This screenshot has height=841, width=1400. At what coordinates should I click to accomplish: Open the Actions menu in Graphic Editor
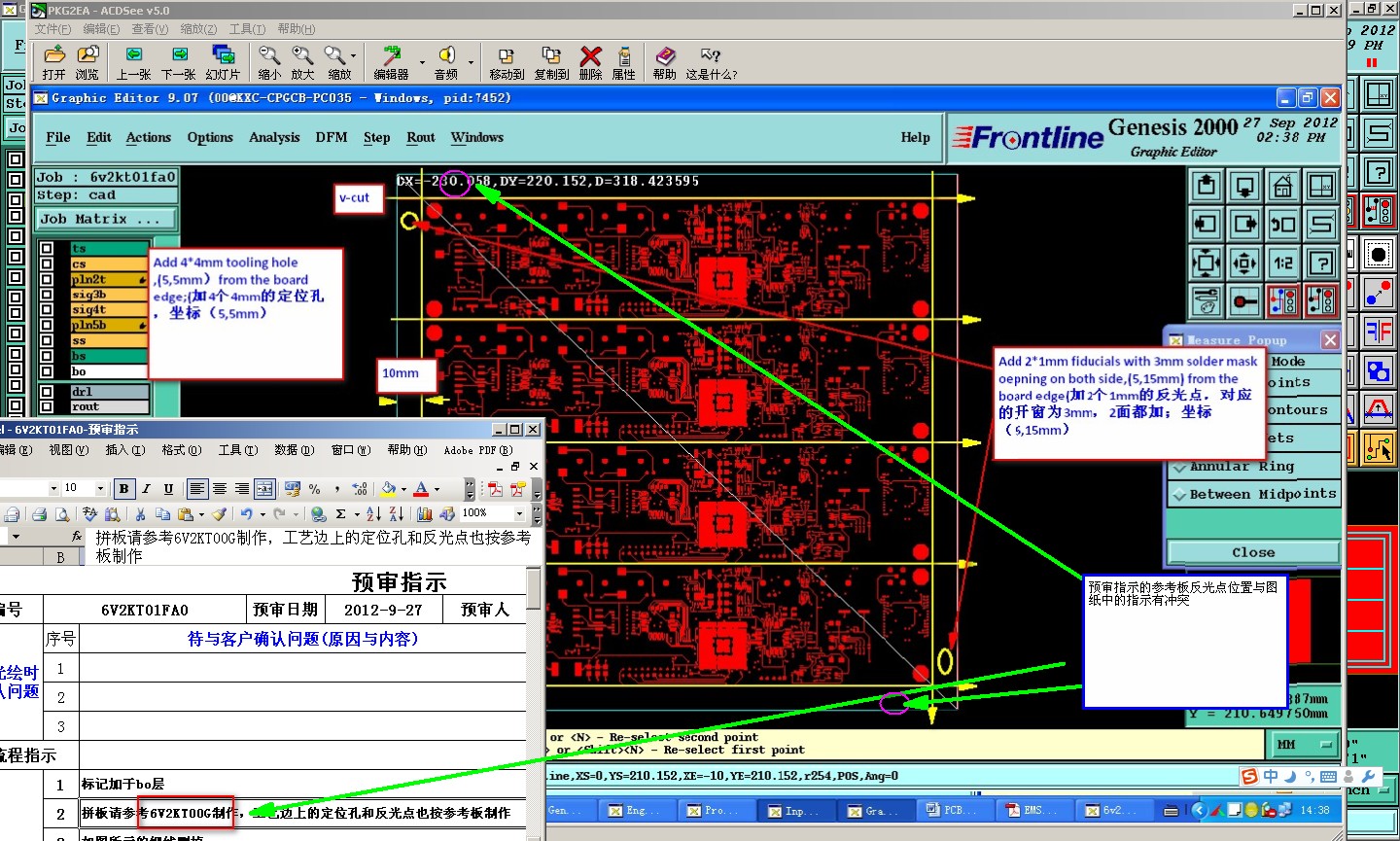coord(148,137)
